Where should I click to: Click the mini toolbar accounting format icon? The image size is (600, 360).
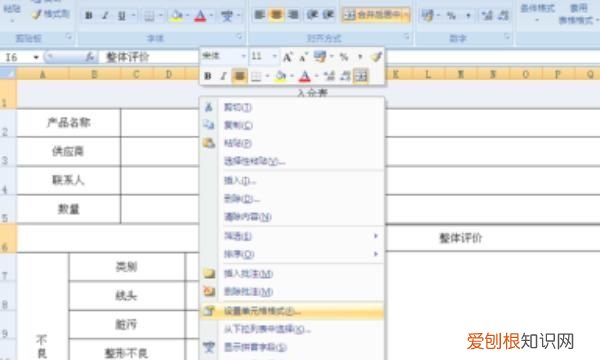point(320,57)
